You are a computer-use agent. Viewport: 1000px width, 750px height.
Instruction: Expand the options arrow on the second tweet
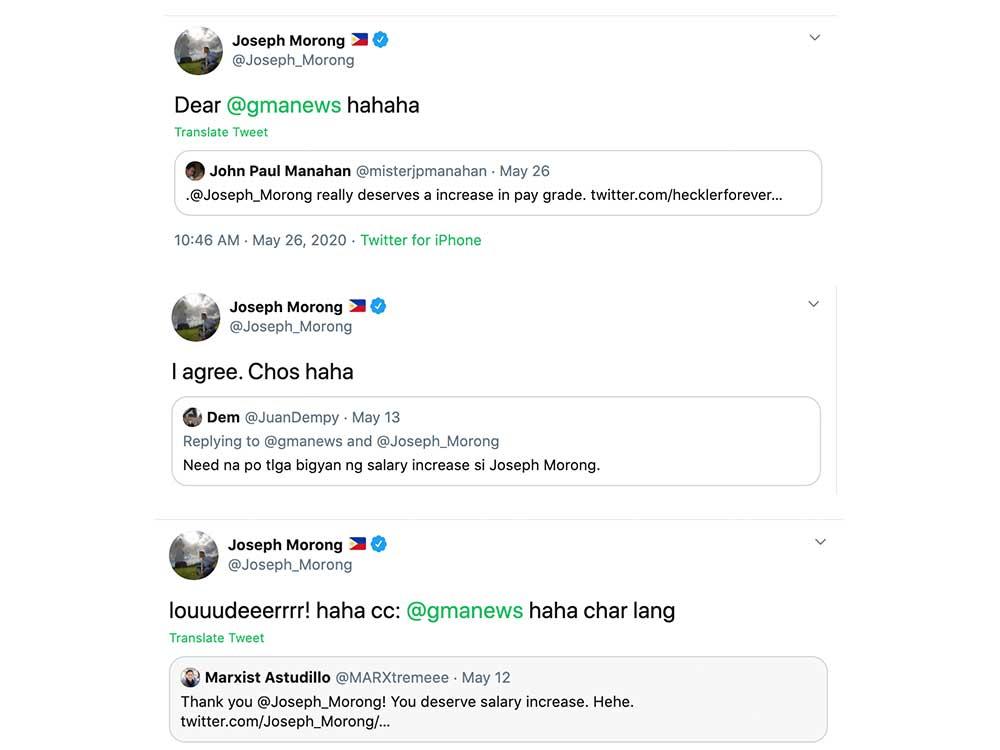coord(813,304)
